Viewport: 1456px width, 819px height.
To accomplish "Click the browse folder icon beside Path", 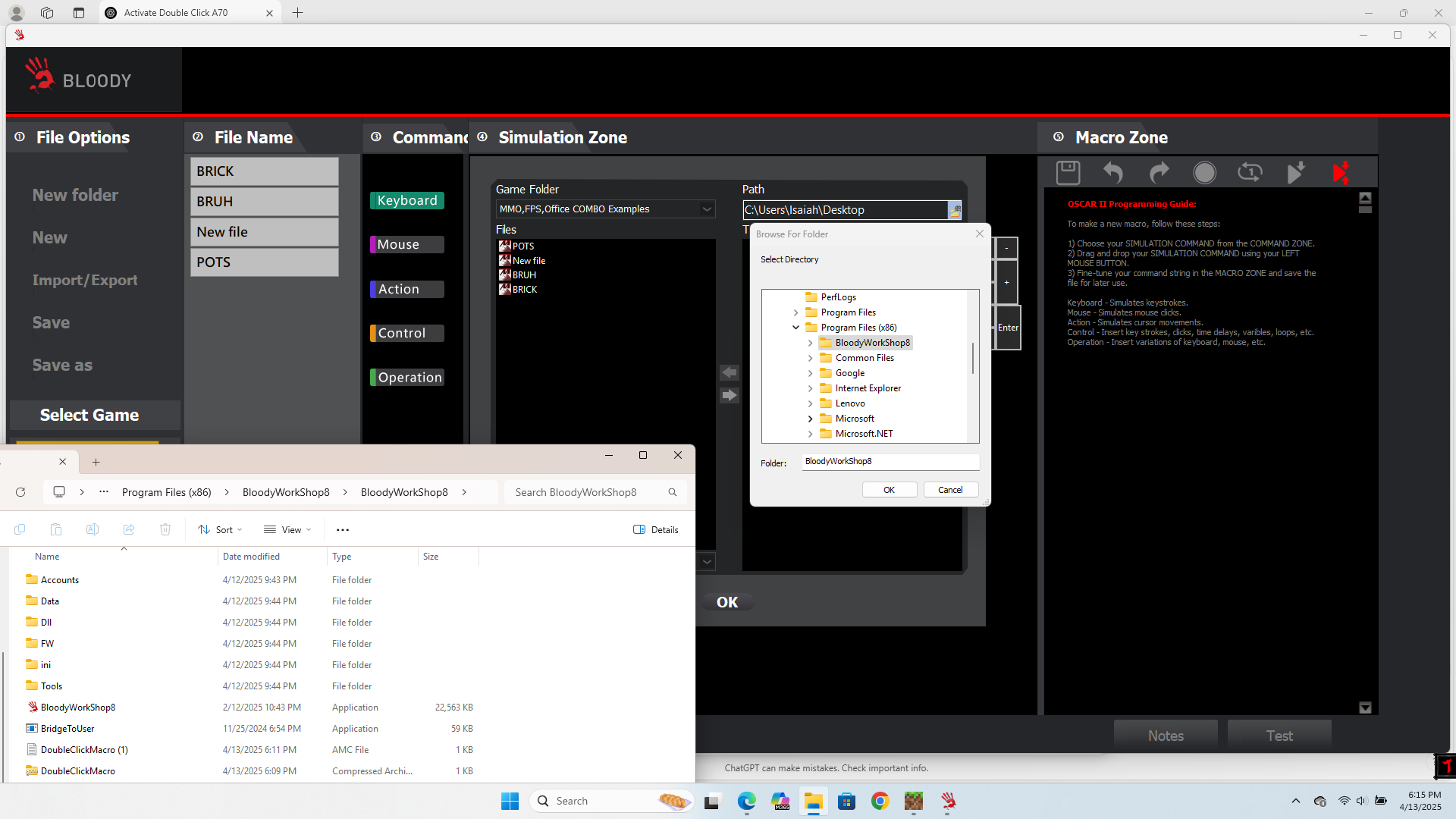I will point(955,210).
